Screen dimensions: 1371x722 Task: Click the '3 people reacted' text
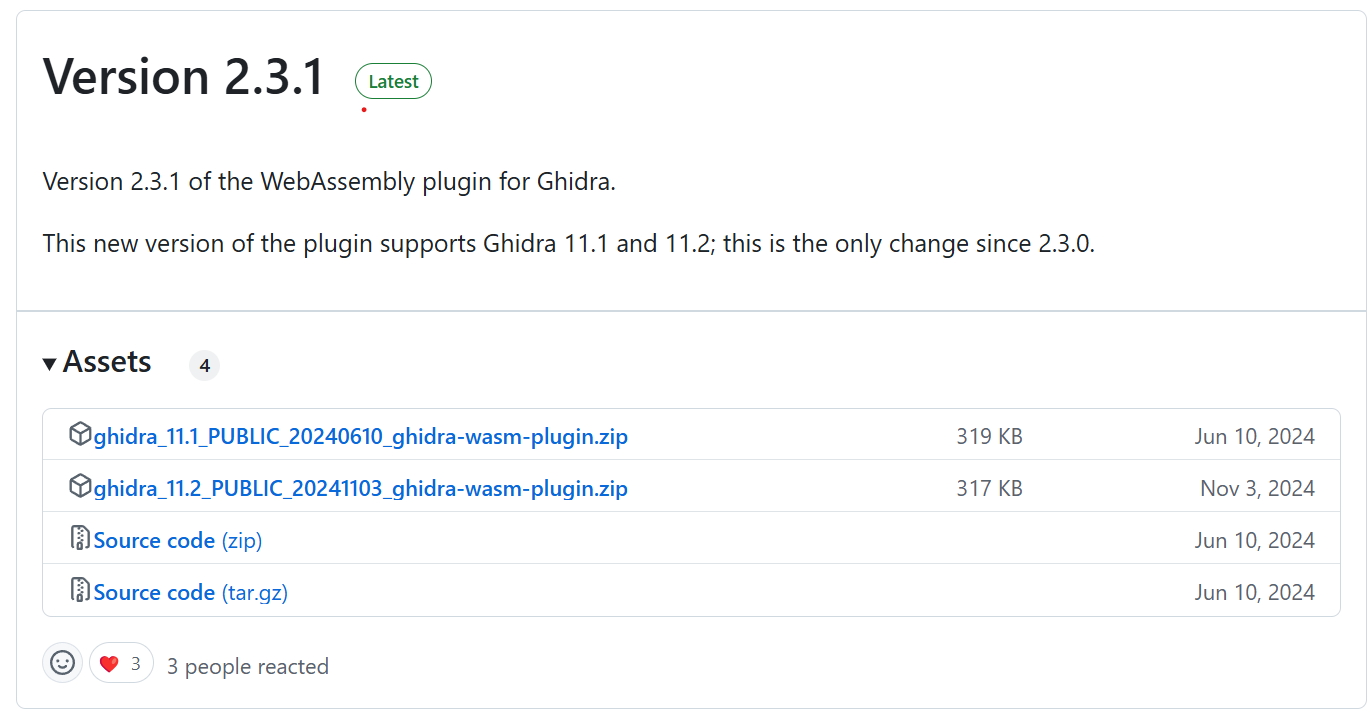(248, 667)
